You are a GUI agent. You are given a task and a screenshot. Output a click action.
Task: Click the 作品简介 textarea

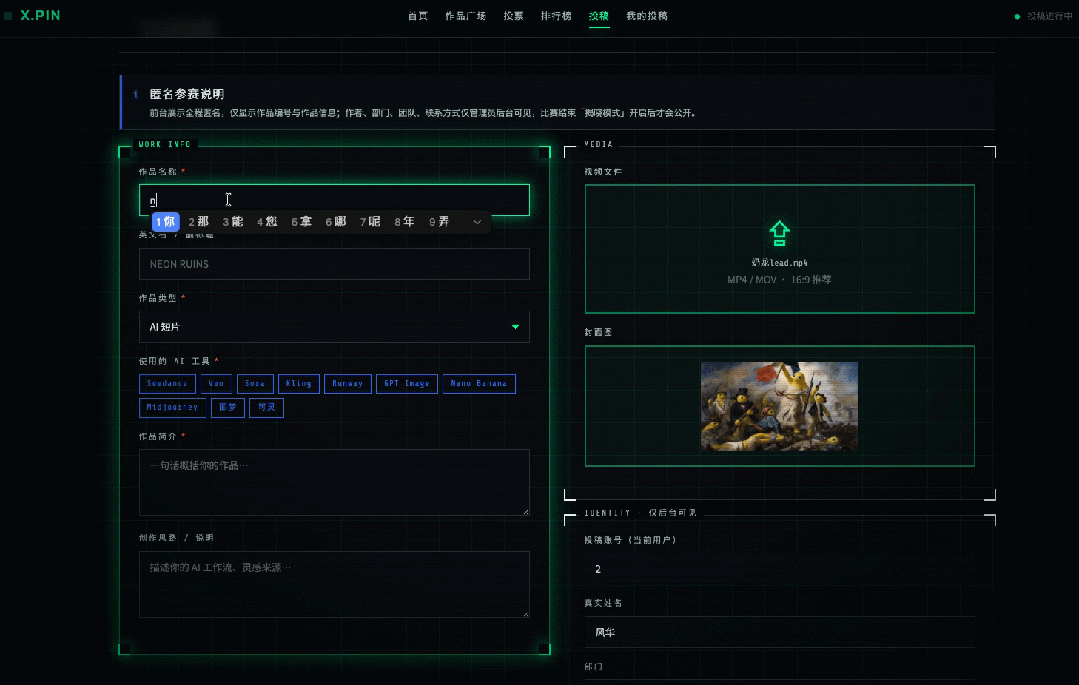pyautogui.click(x=334, y=483)
